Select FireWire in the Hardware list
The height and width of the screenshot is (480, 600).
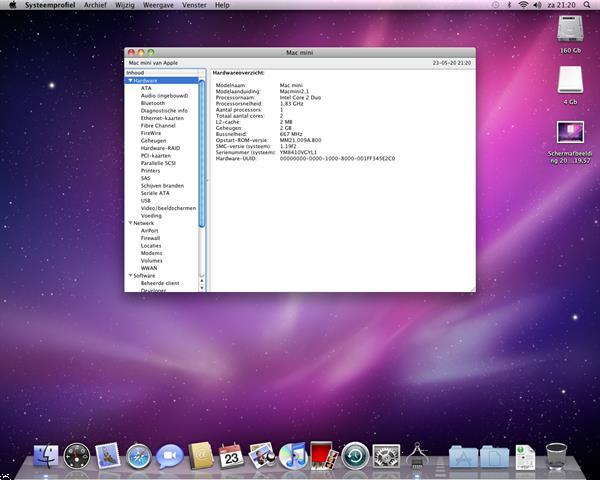[151, 133]
